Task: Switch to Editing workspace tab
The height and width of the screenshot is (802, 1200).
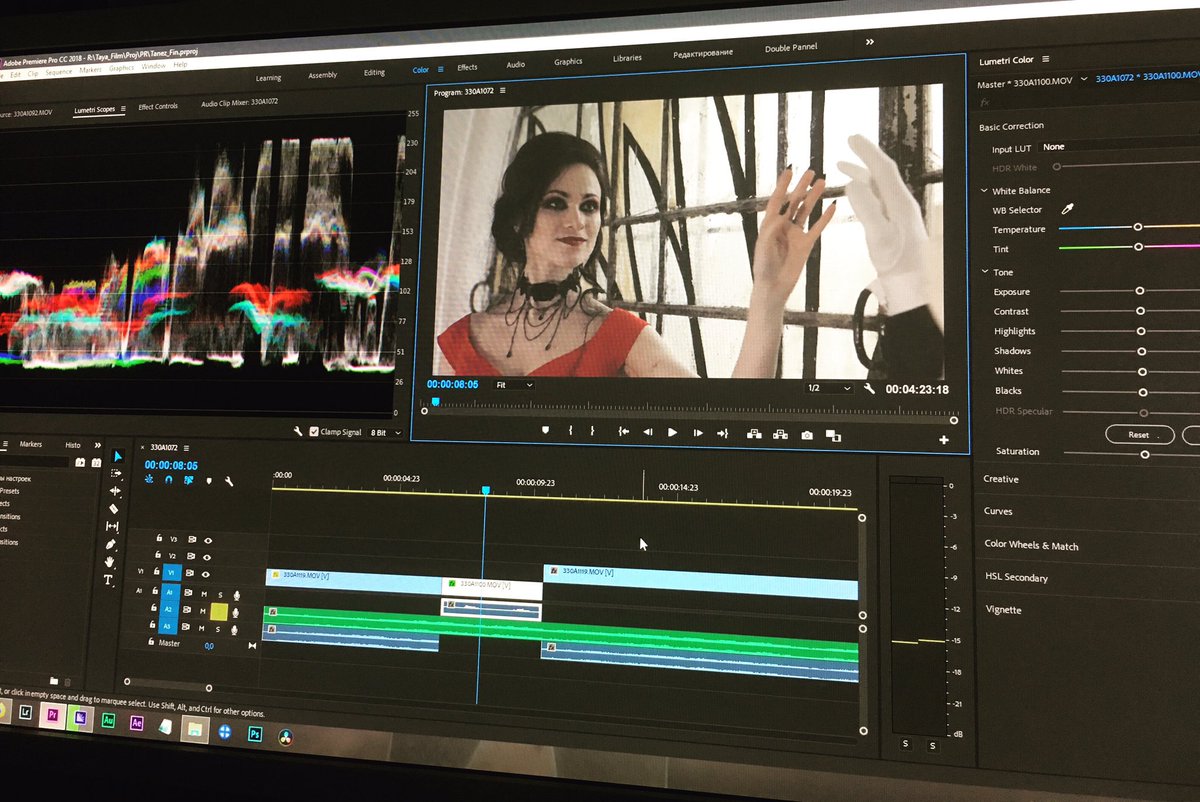Action: point(374,72)
